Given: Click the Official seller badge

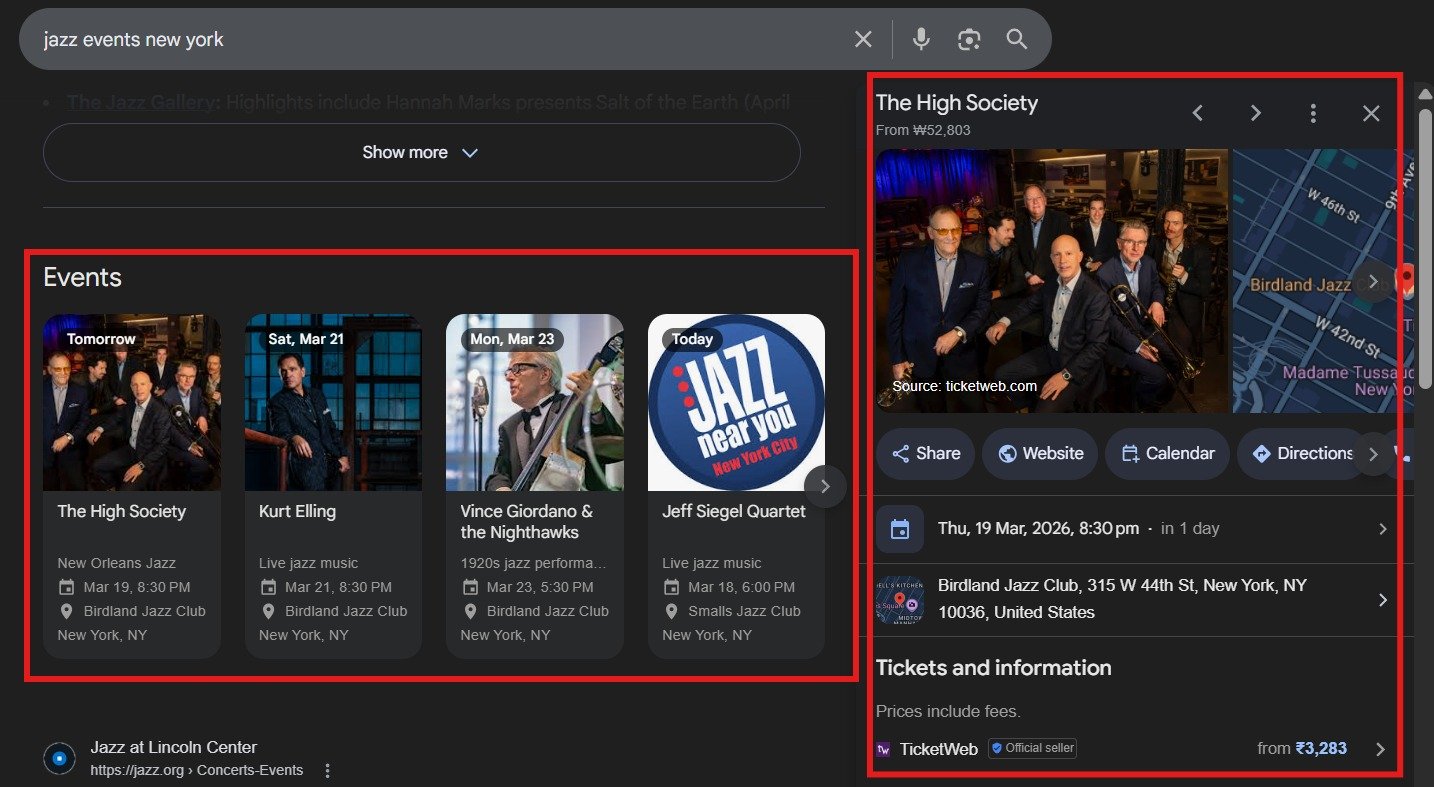Looking at the screenshot, I should tap(1032, 748).
